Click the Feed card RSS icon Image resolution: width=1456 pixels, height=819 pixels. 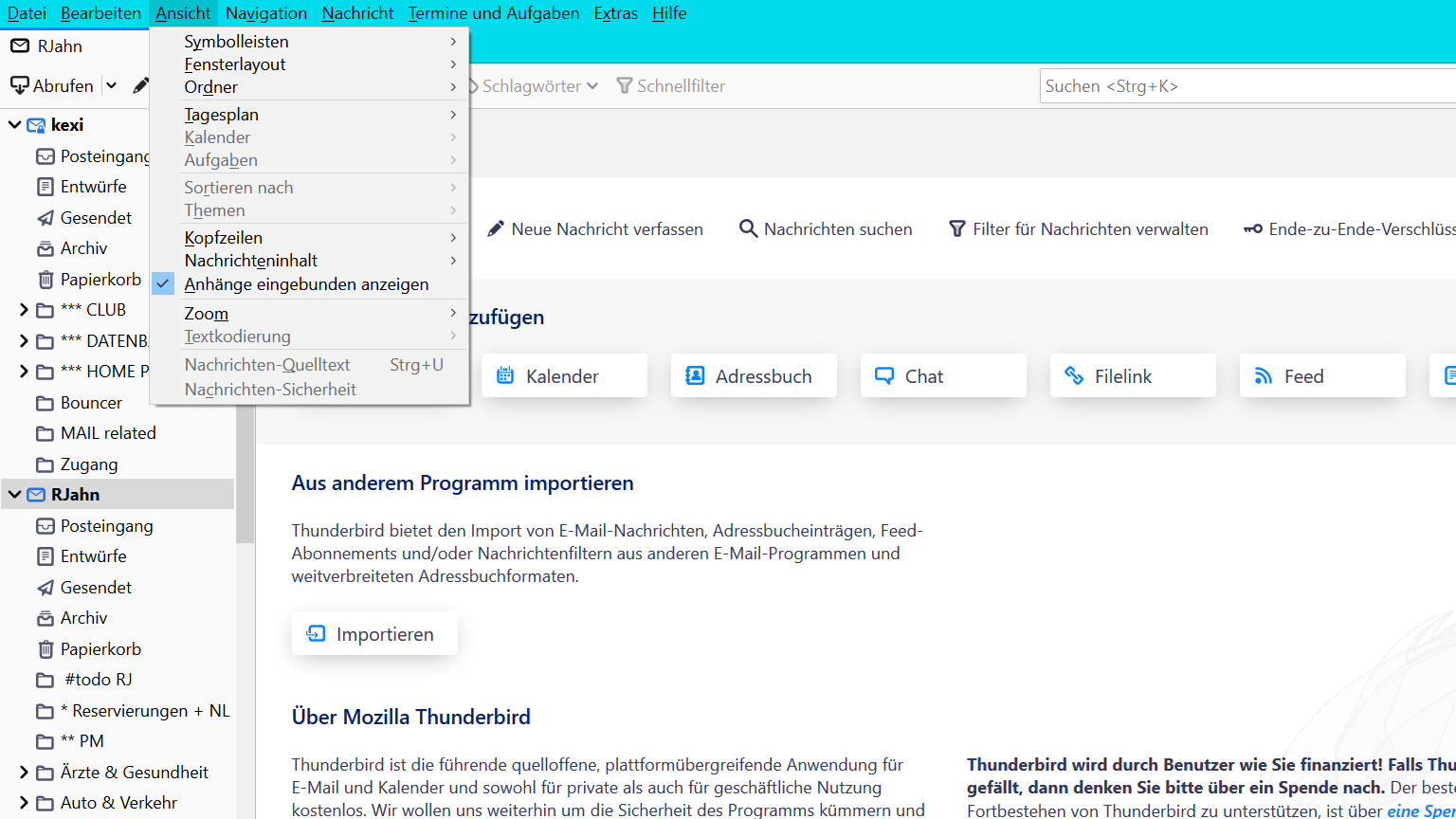click(1264, 376)
